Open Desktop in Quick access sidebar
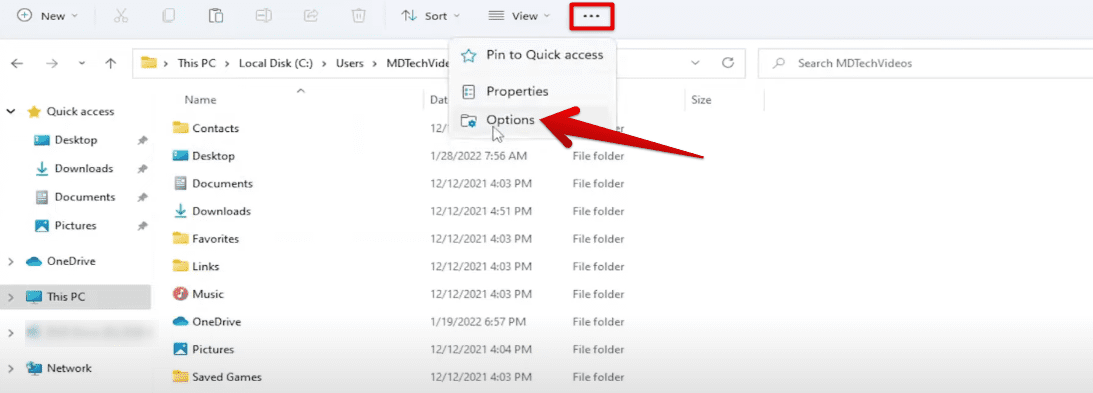 [x=76, y=140]
